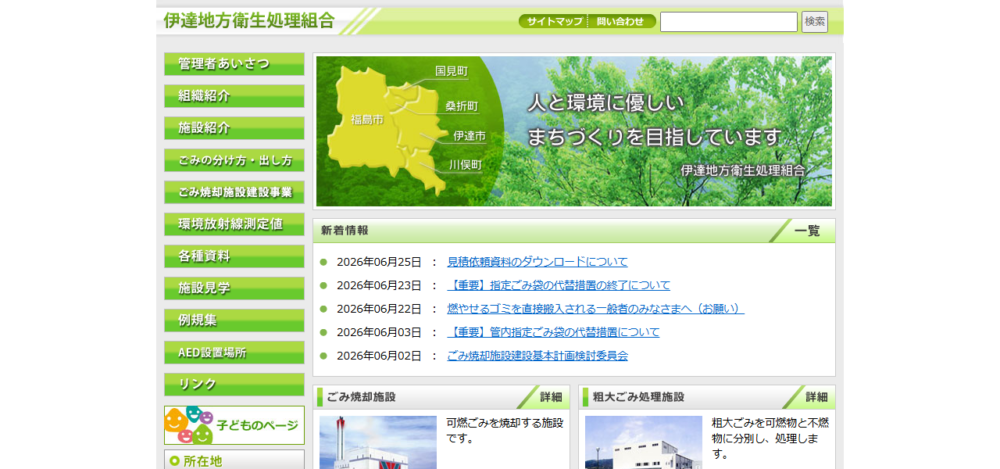Select AED設置場所 in the sidebar

point(234,352)
